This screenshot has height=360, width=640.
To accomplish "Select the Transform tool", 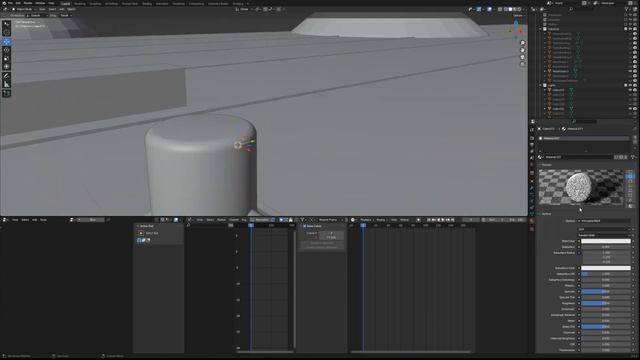I will (7, 66).
